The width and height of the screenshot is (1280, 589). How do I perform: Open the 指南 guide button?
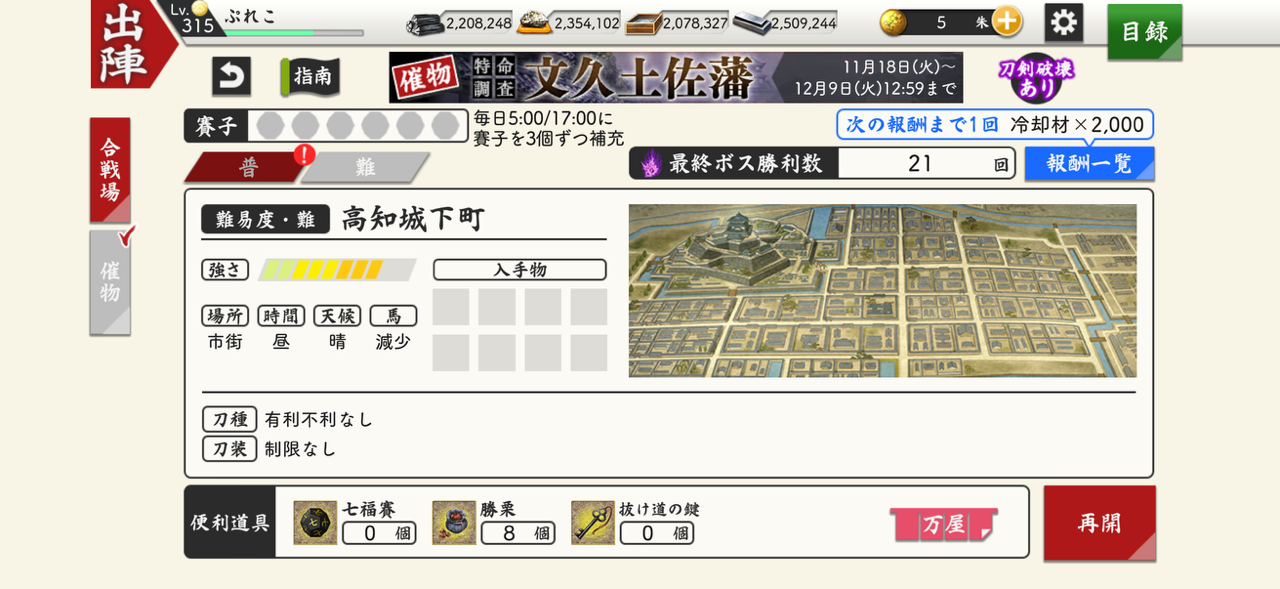(x=310, y=77)
